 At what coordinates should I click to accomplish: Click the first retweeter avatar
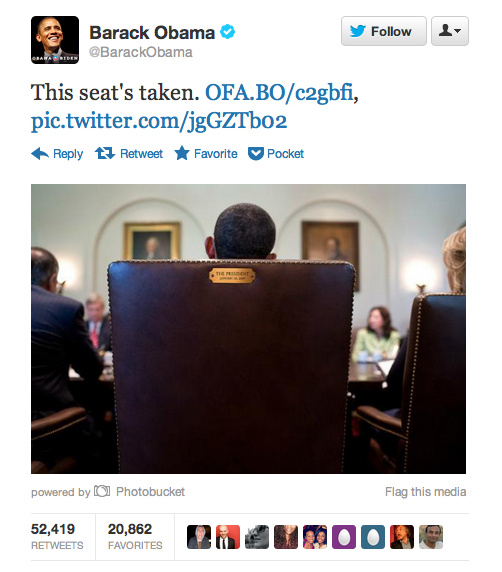(199, 537)
